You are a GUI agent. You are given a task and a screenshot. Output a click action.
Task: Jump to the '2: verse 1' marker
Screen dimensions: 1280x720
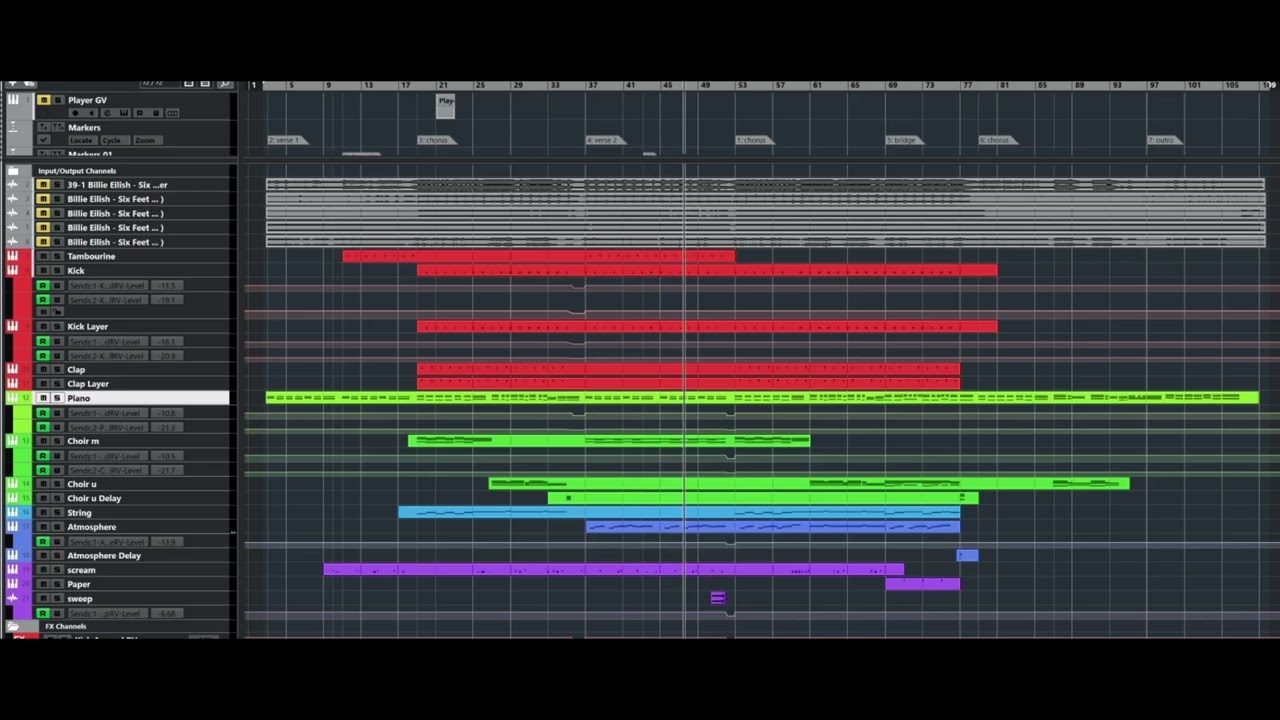tap(287, 140)
